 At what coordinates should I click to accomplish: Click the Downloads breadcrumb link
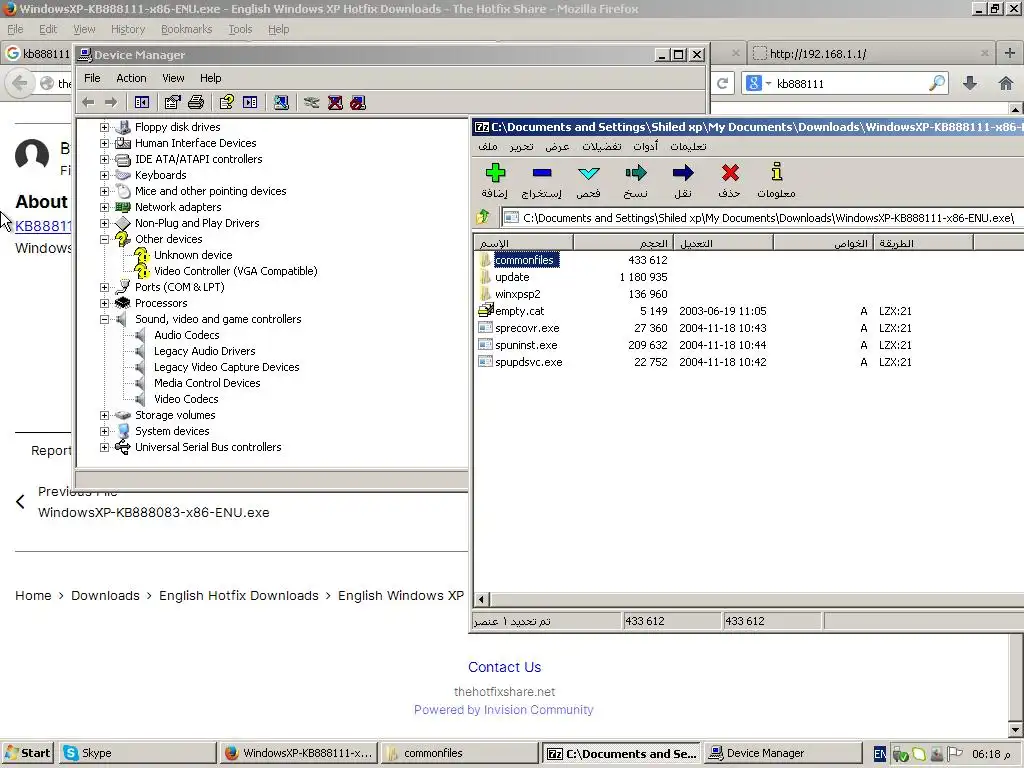pyautogui.click(x=105, y=596)
